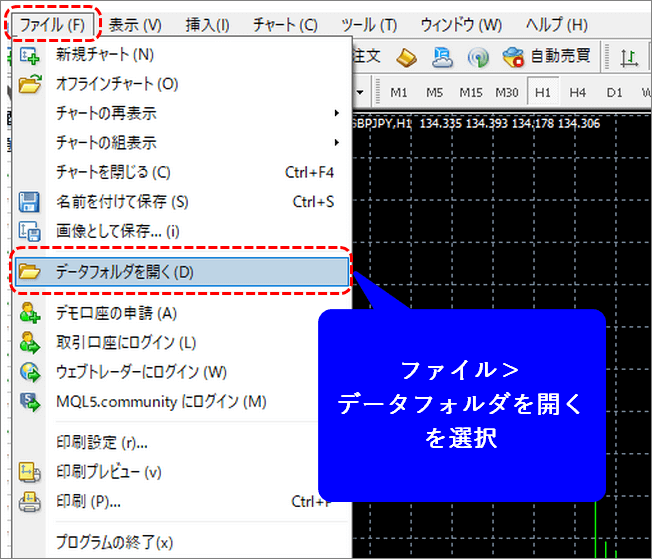Click the print preview icon

pos(30,472)
